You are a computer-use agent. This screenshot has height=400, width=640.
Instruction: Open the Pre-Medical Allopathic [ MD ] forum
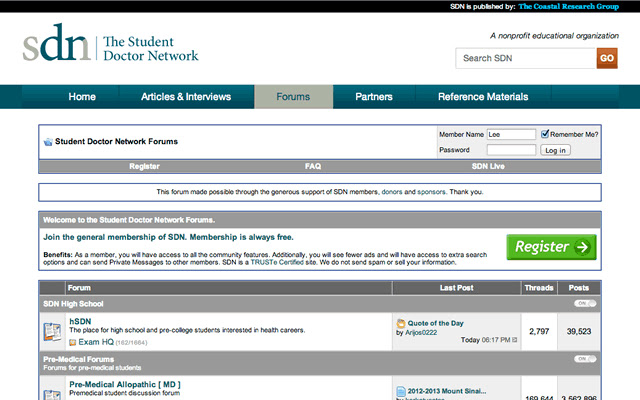coord(125,384)
